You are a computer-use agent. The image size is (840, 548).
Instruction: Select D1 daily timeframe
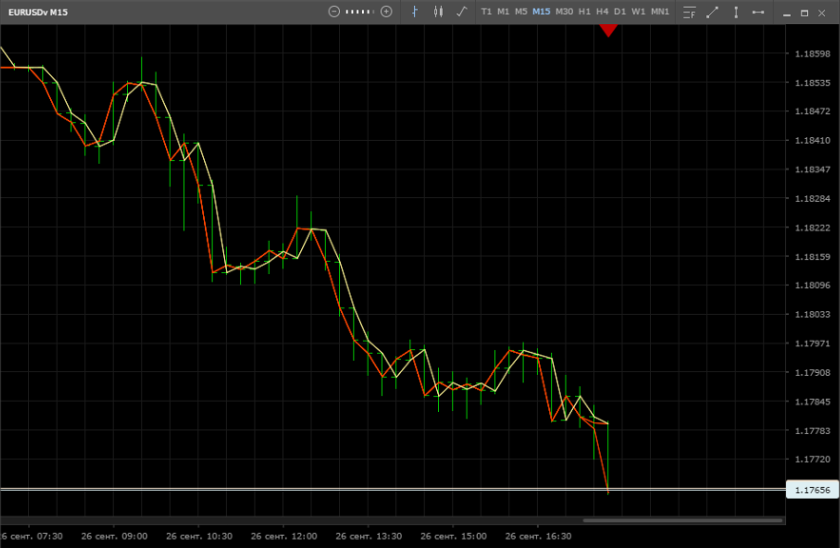(620, 12)
